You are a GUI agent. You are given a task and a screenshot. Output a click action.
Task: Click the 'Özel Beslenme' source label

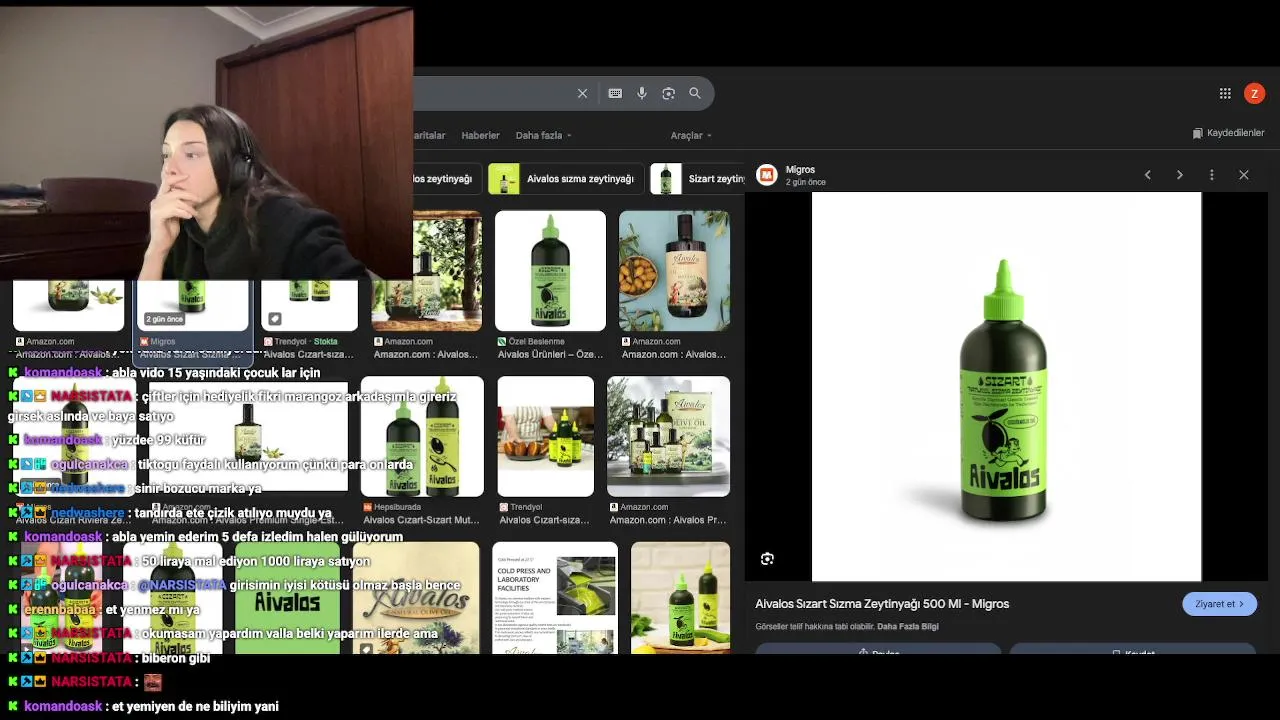coord(536,341)
